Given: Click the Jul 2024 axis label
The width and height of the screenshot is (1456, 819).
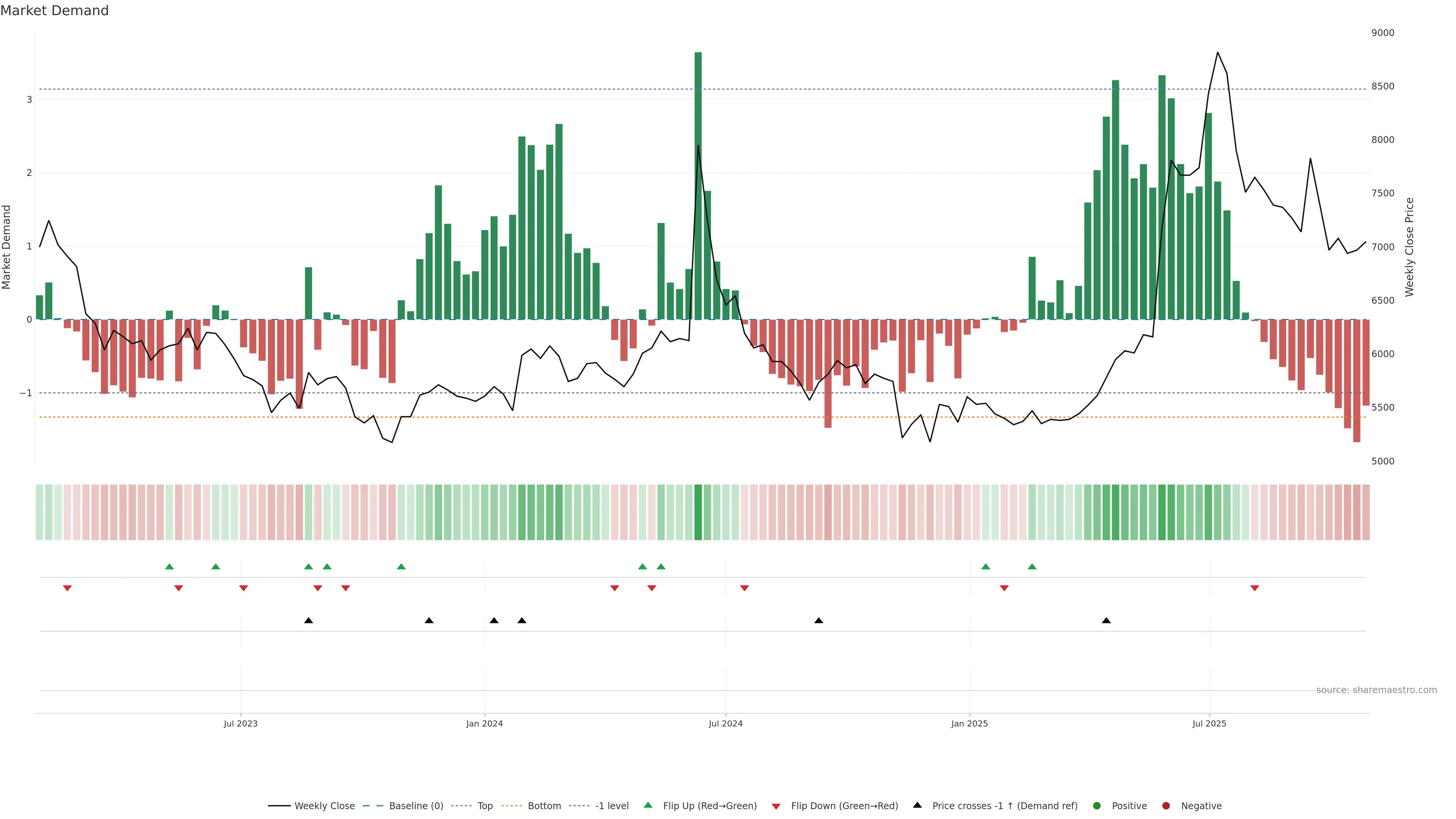Looking at the screenshot, I should pyautogui.click(x=725, y=723).
